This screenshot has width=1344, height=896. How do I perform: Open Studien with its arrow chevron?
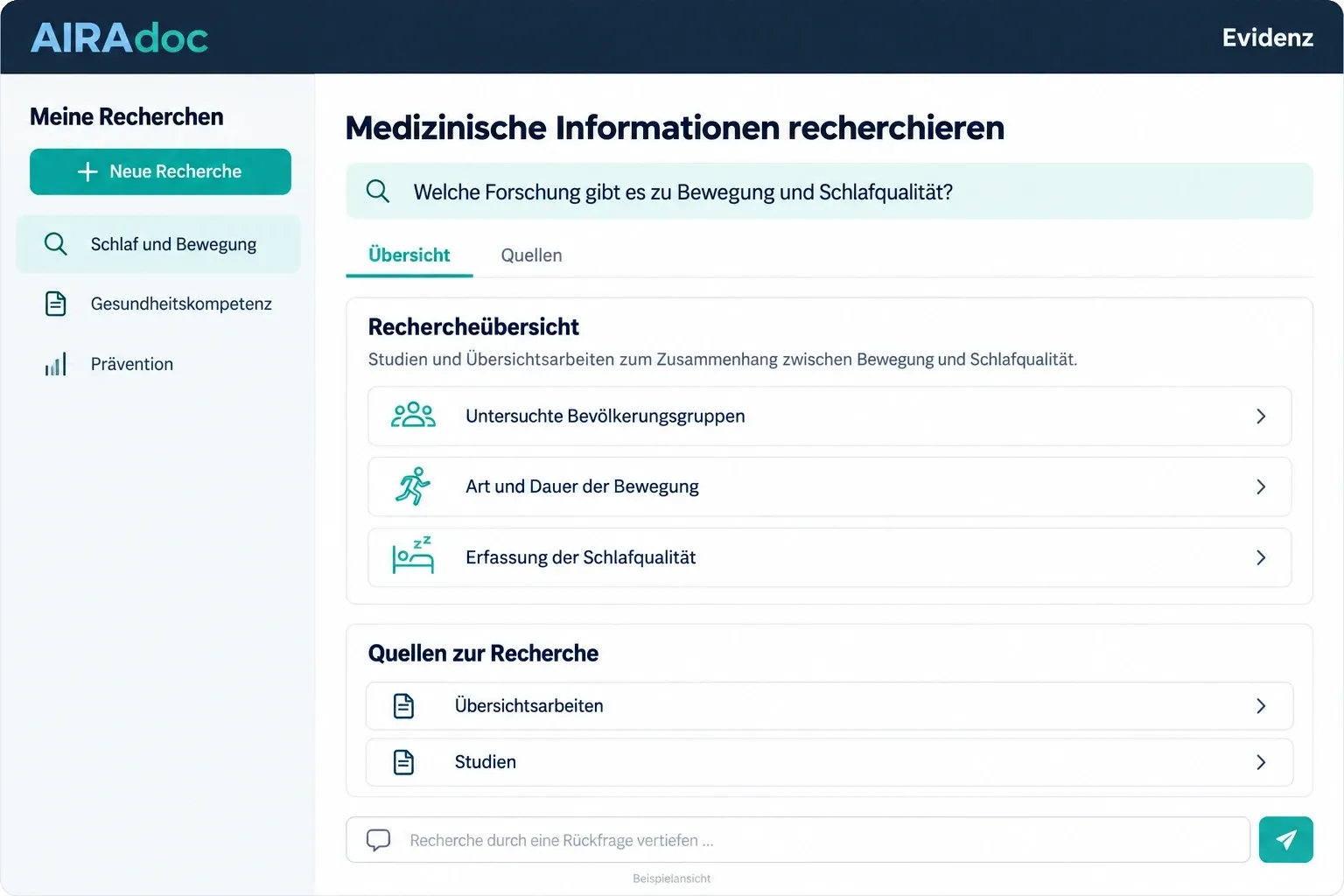coord(1261,762)
